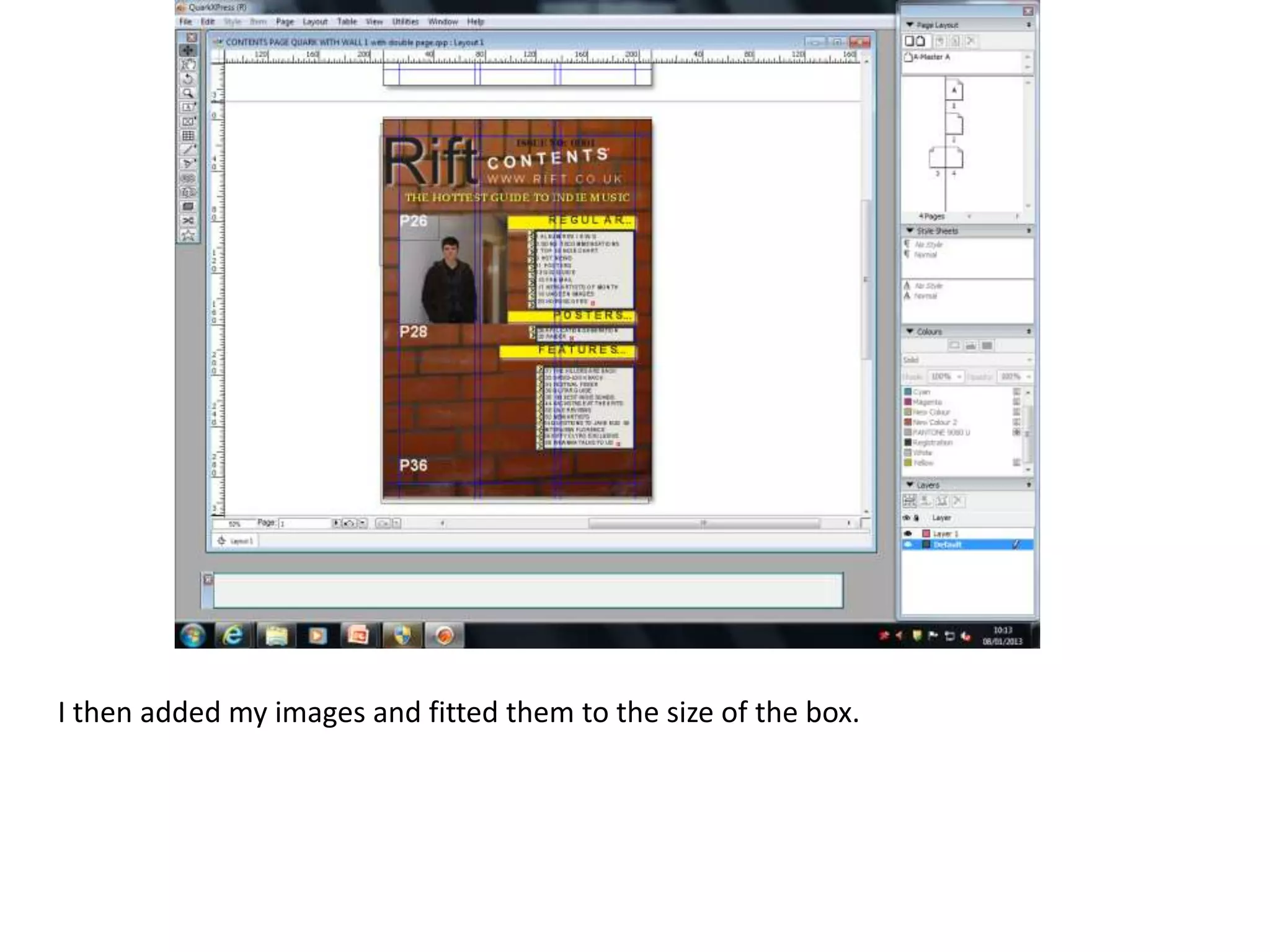The width and height of the screenshot is (1270, 952).
Task: Click the visibility eye column header in Layers
Action: (x=907, y=518)
